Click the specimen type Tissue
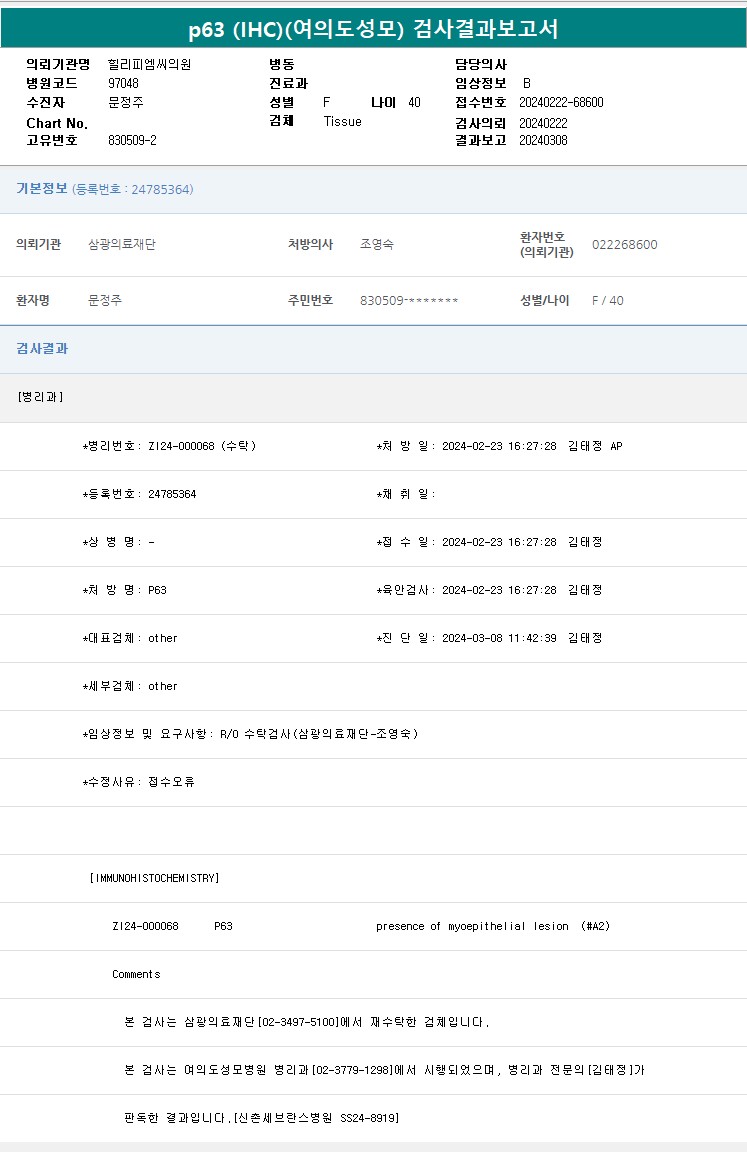Screen dimensions: 747x1152 (342, 121)
